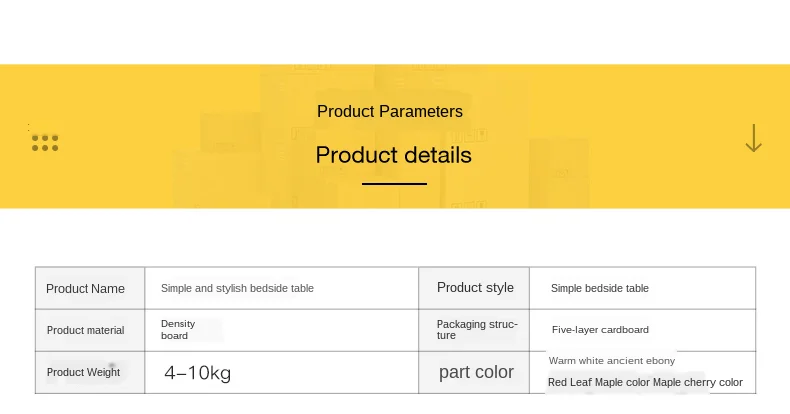790x414 pixels.
Task: Select 'Simple and stylish bedside table' text
Action: point(237,288)
